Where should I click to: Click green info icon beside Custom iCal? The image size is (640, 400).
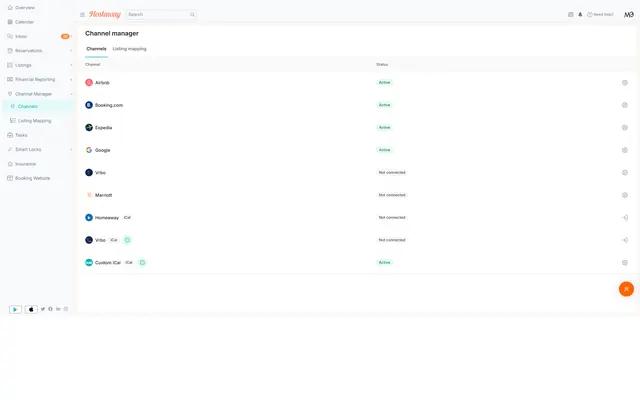[x=142, y=262]
